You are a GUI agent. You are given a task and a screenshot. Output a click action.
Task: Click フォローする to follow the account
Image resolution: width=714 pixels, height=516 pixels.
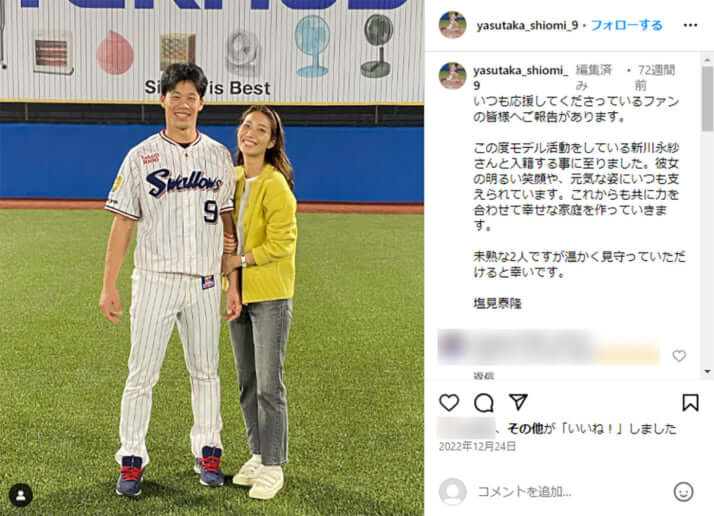click(x=626, y=26)
